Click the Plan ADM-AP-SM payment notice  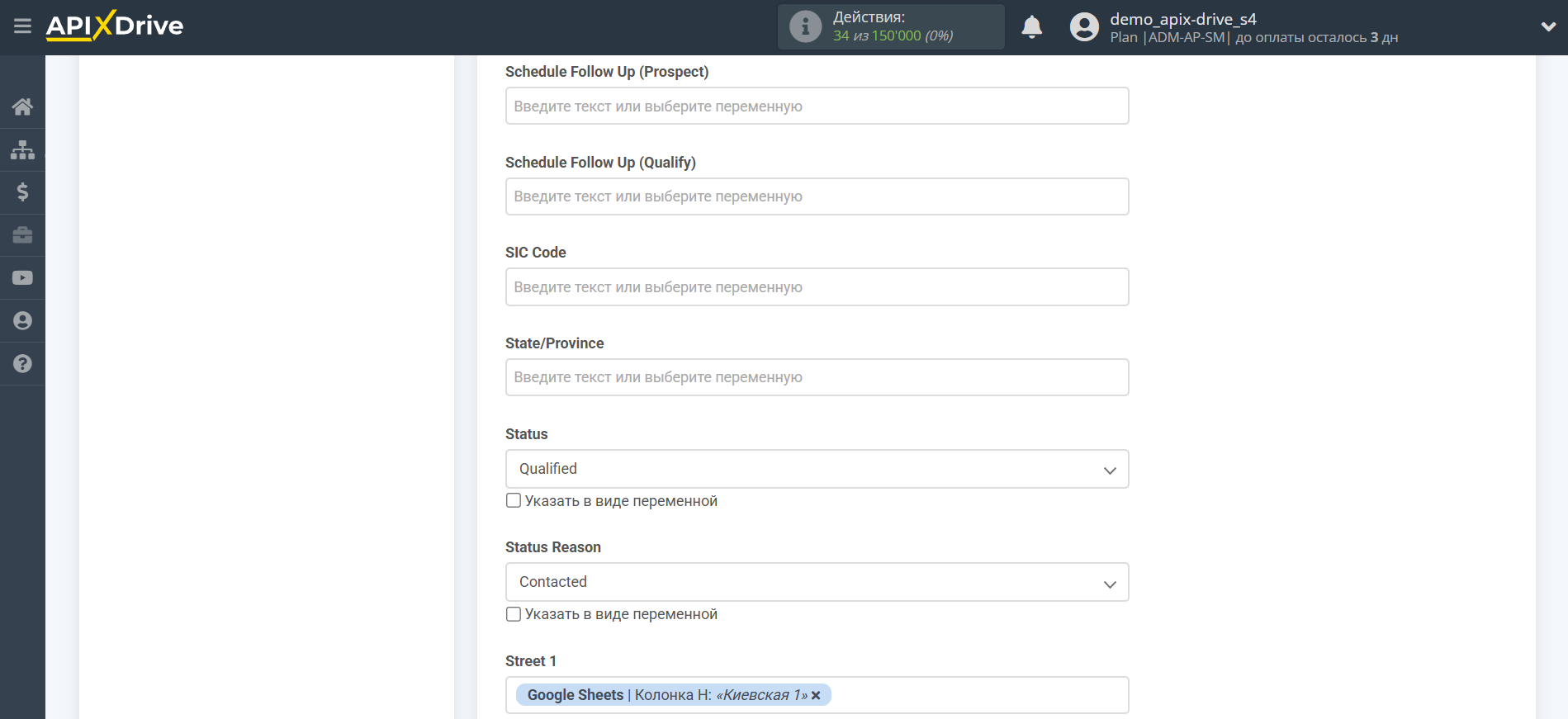tap(1253, 37)
